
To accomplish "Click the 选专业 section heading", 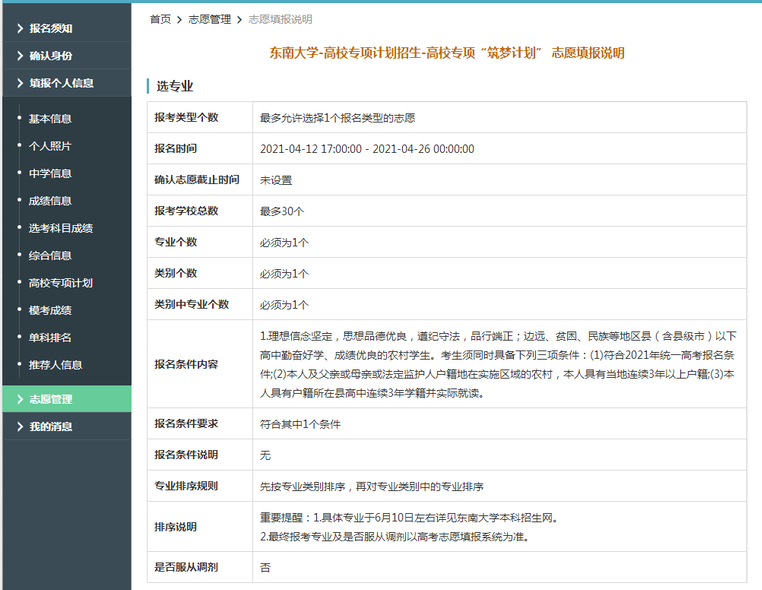I will [175, 87].
